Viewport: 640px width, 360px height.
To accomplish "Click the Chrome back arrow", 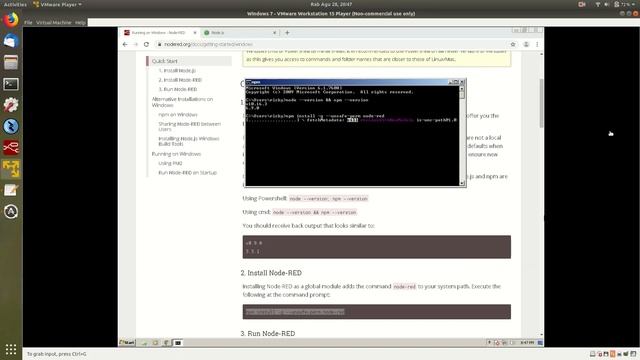I will (125, 44).
